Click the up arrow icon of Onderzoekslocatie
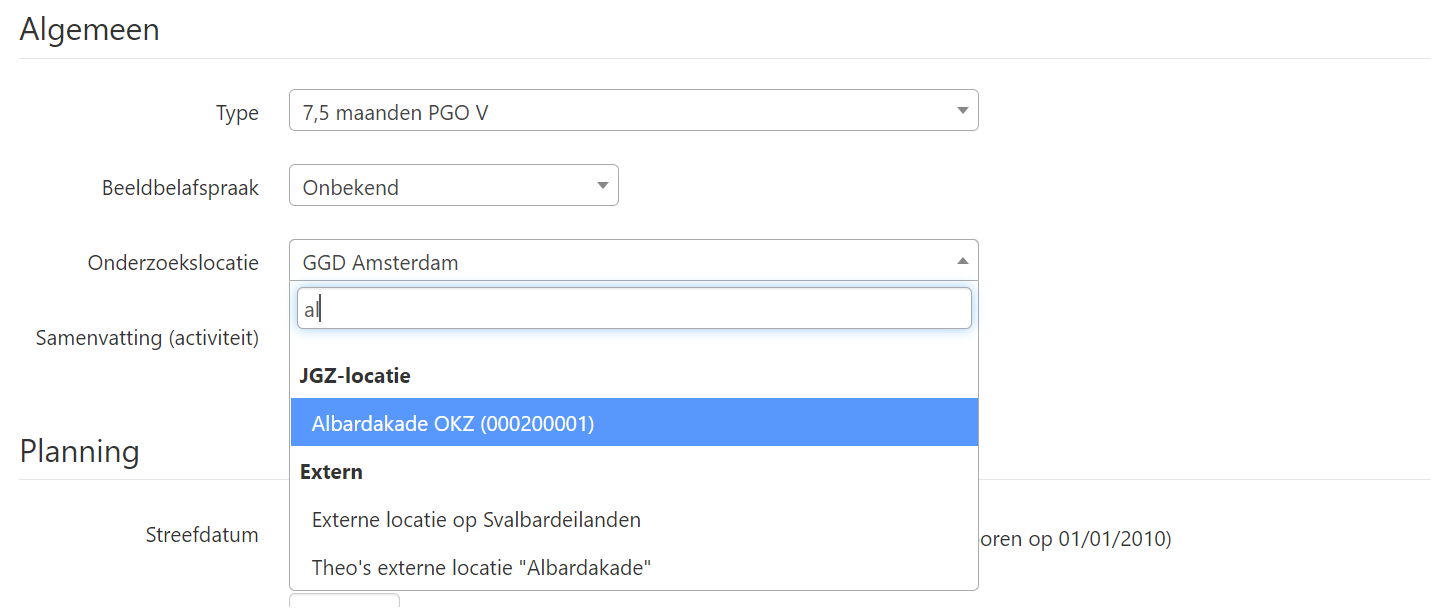1432x608 pixels. pos(962,261)
